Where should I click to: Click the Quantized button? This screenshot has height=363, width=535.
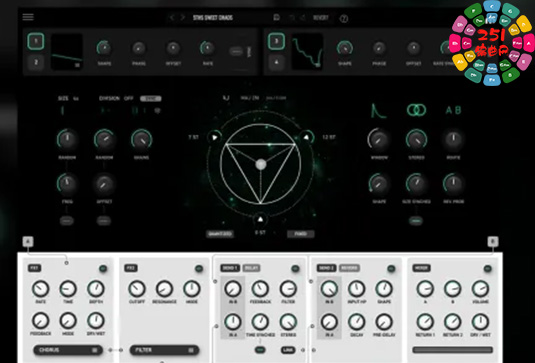pyautogui.click(x=220, y=234)
